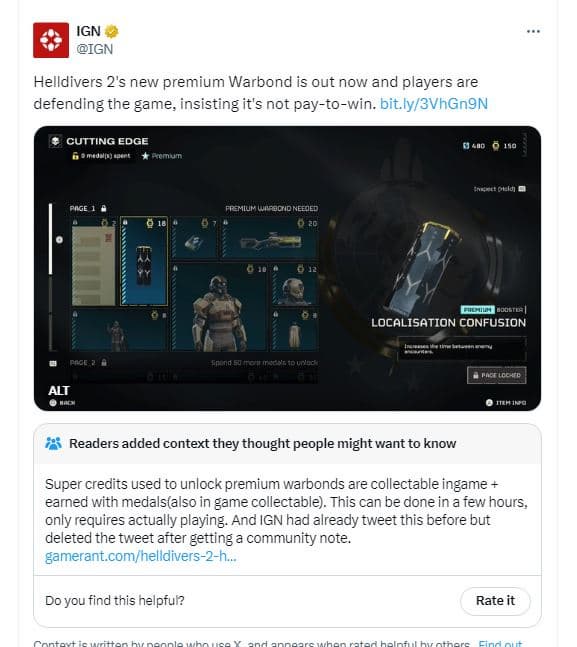This screenshot has width=577, height=647.
Task: Click the Page Locked button in image
Action: (x=497, y=375)
